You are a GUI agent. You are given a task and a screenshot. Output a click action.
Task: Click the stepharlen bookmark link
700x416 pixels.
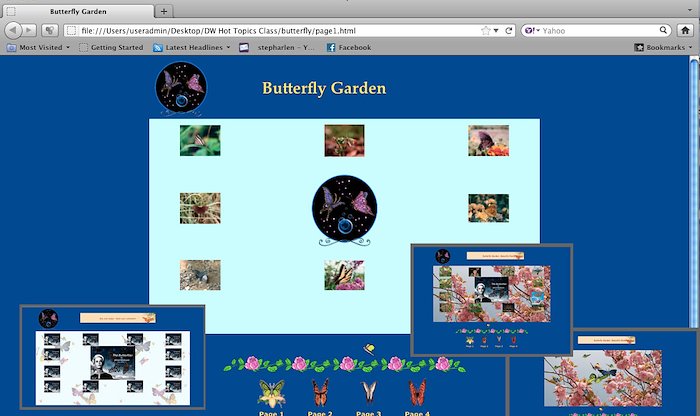(x=281, y=47)
